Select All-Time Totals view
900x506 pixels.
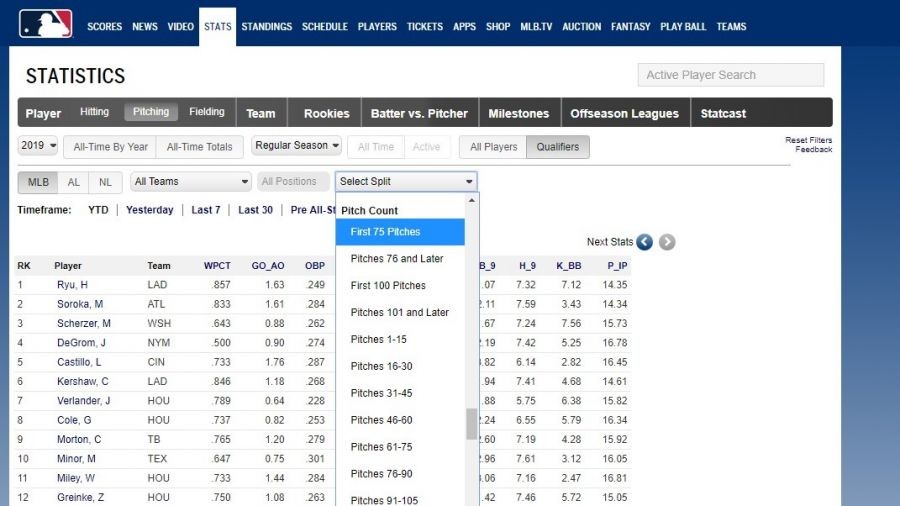click(200, 147)
